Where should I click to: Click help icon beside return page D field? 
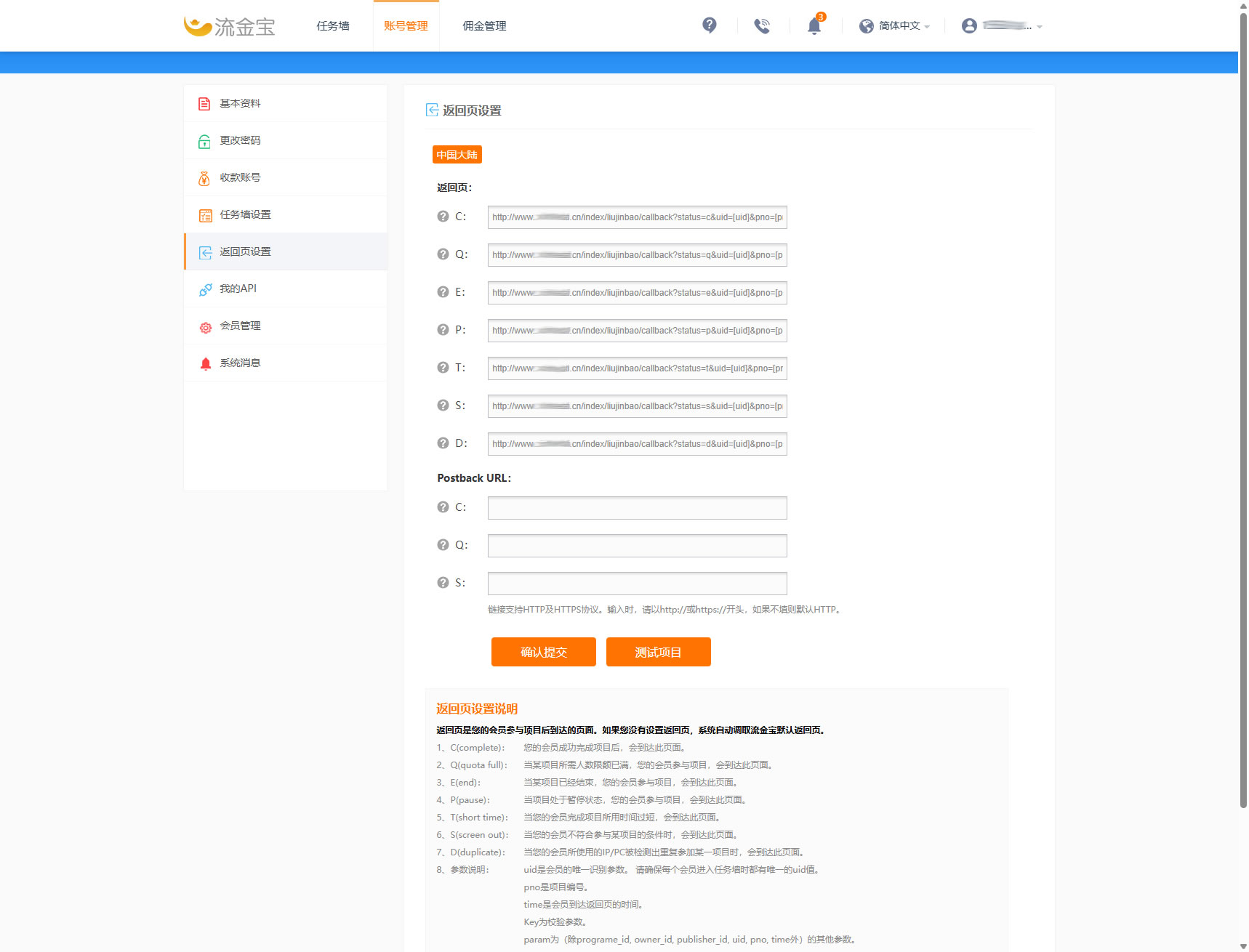(443, 443)
